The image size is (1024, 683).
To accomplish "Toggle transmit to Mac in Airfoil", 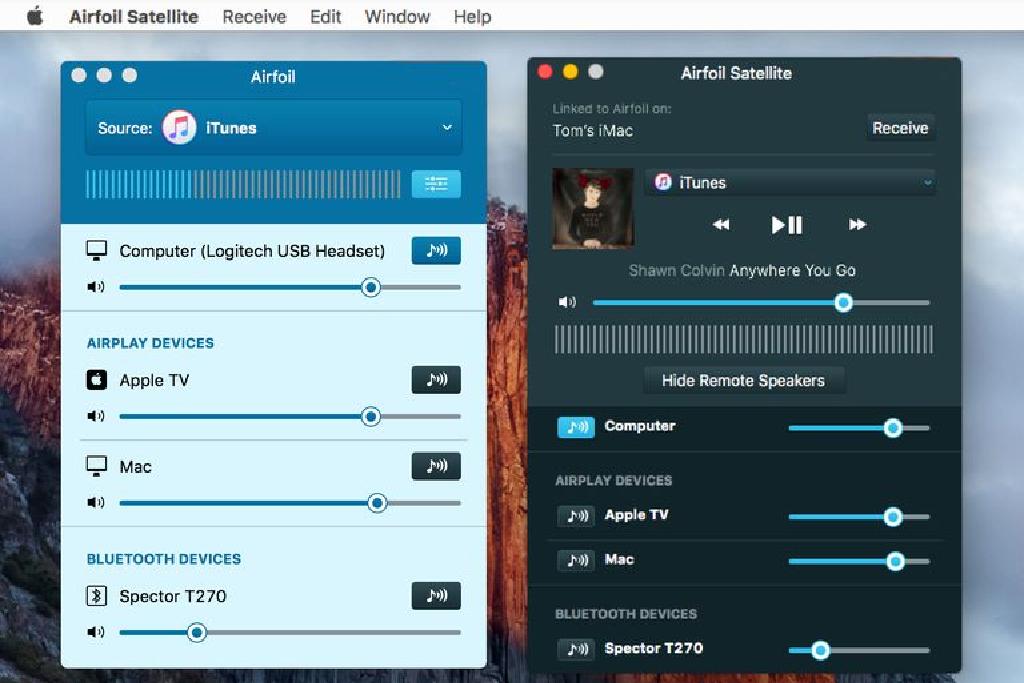I will click(436, 466).
